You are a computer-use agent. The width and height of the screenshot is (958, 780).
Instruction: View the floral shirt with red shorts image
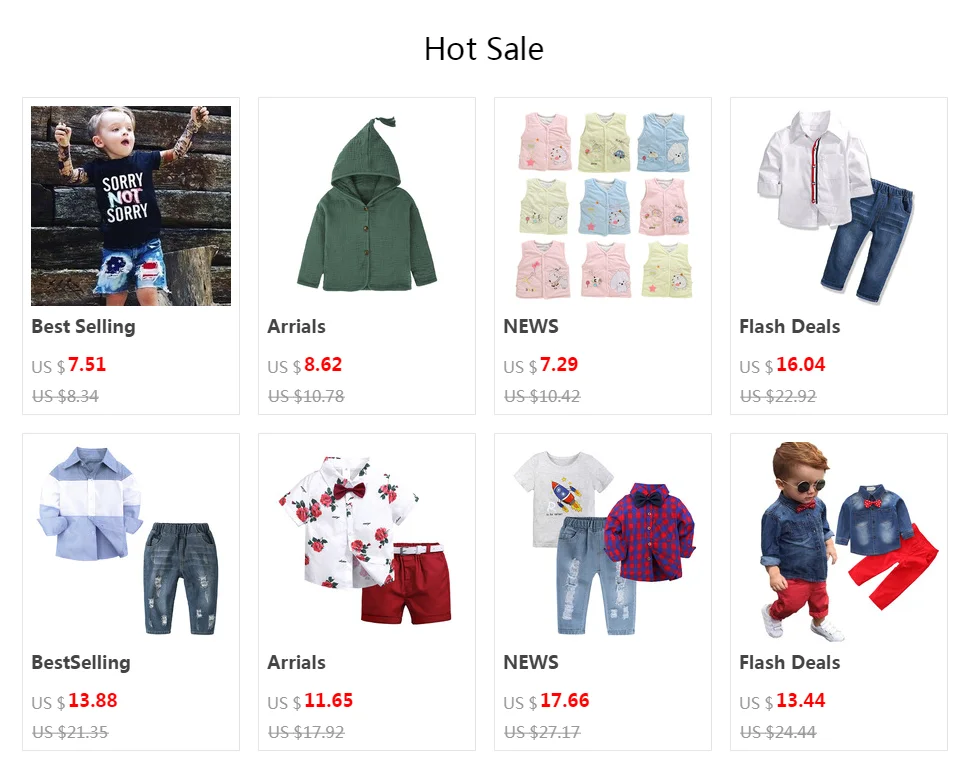tap(367, 542)
